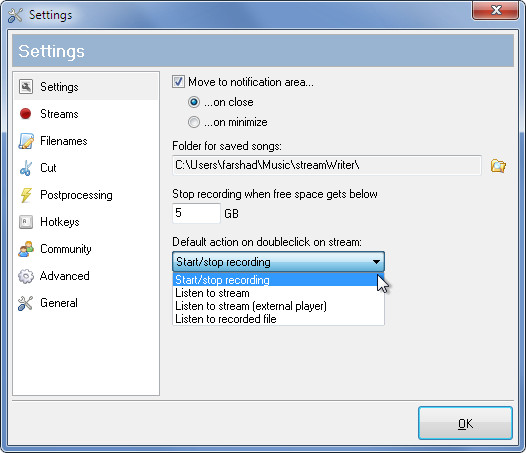526x453 pixels.
Task: Browse for saved songs folder icon
Action: coord(498,165)
